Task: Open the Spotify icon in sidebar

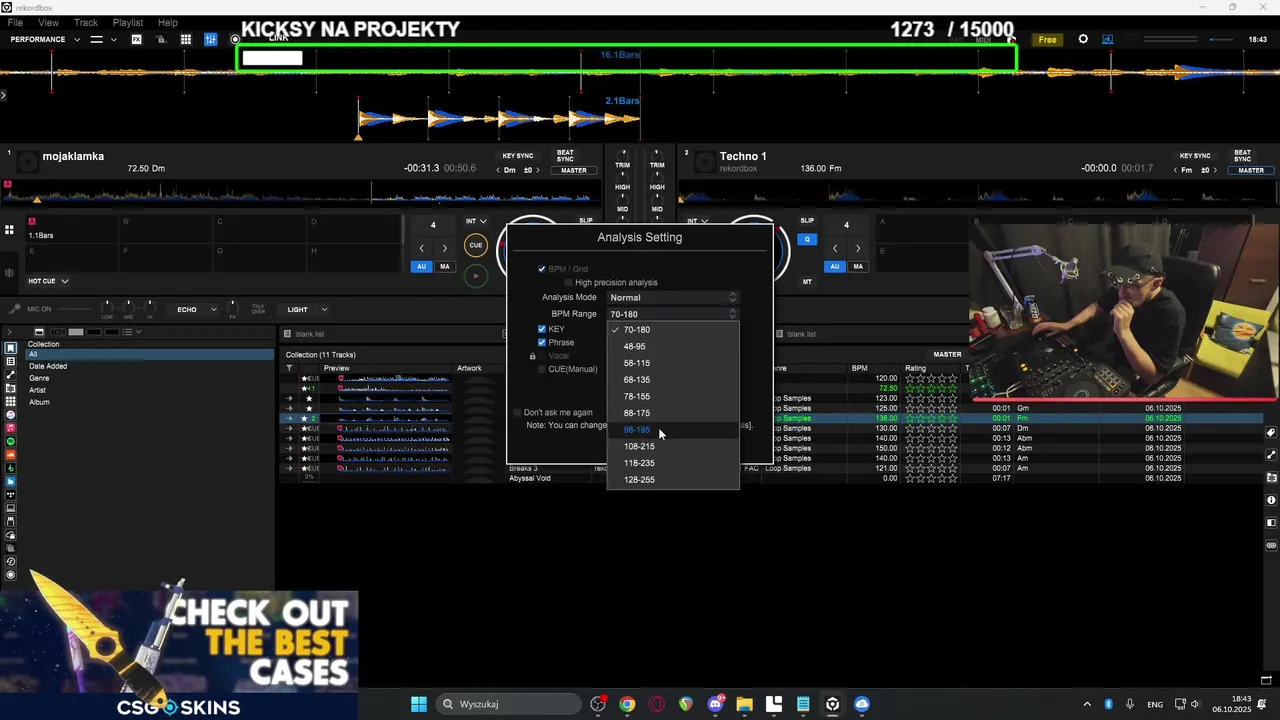Action: click(11, 441)
